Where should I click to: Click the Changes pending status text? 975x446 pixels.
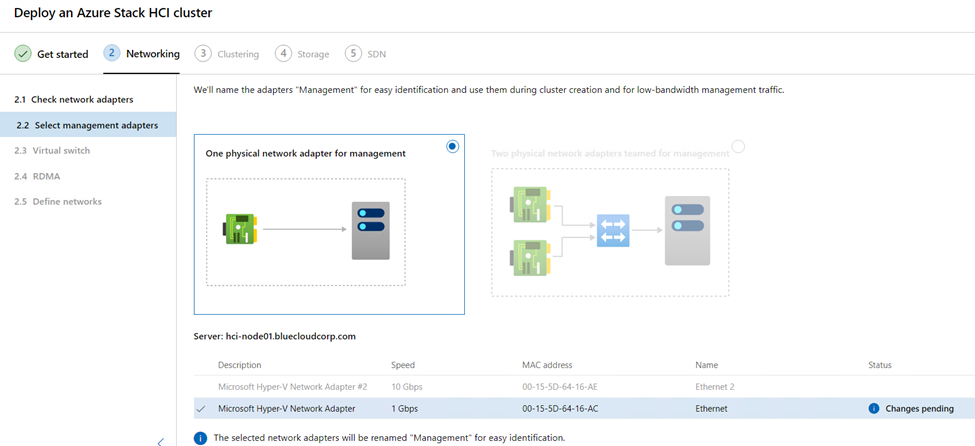point(919,409)
